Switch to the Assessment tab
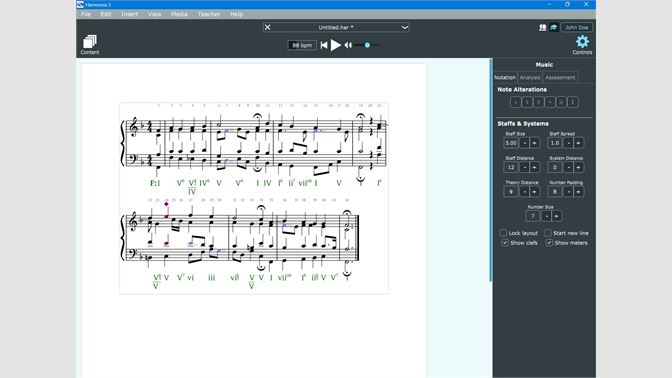 tap(560, 78)
